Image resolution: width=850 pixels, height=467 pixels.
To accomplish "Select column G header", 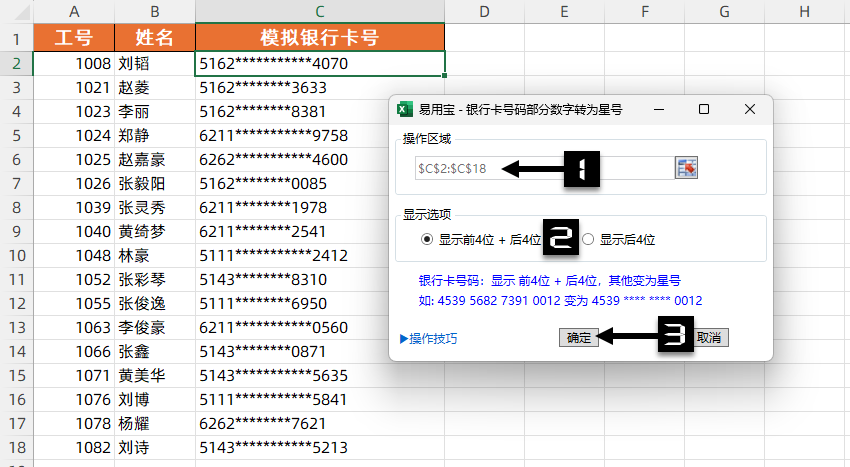I will (724, 11).
